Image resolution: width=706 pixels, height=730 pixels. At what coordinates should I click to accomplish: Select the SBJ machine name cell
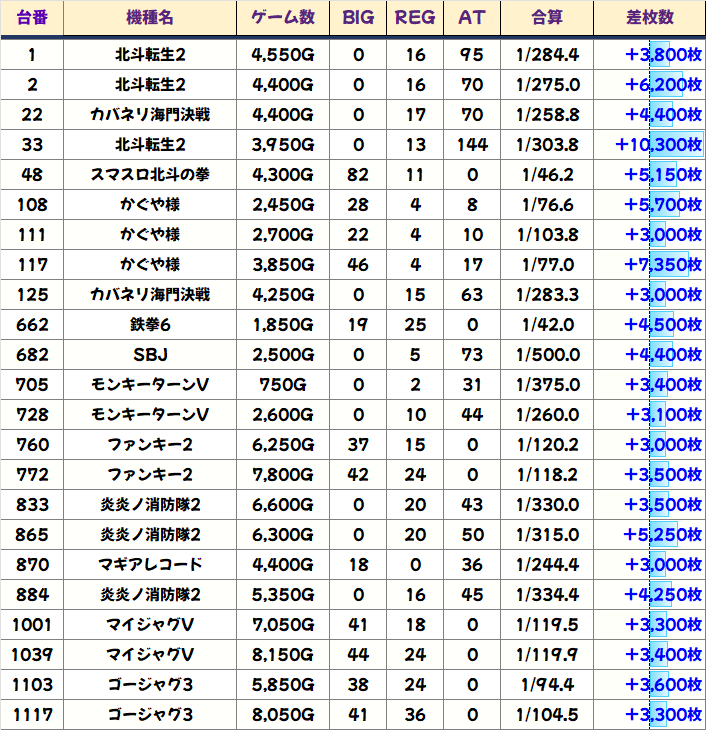150,355
